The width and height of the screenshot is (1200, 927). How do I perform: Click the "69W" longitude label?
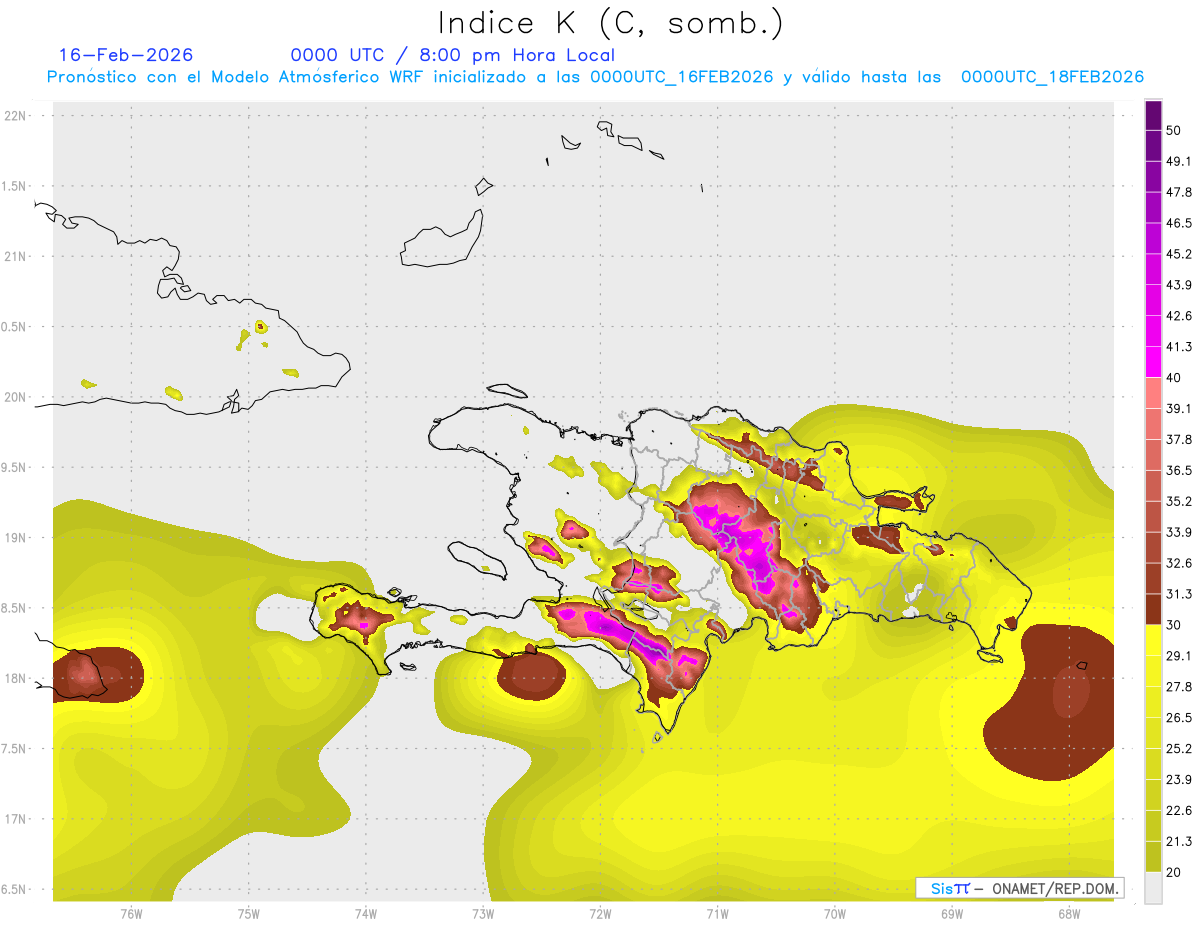click(x=952, y=914)
